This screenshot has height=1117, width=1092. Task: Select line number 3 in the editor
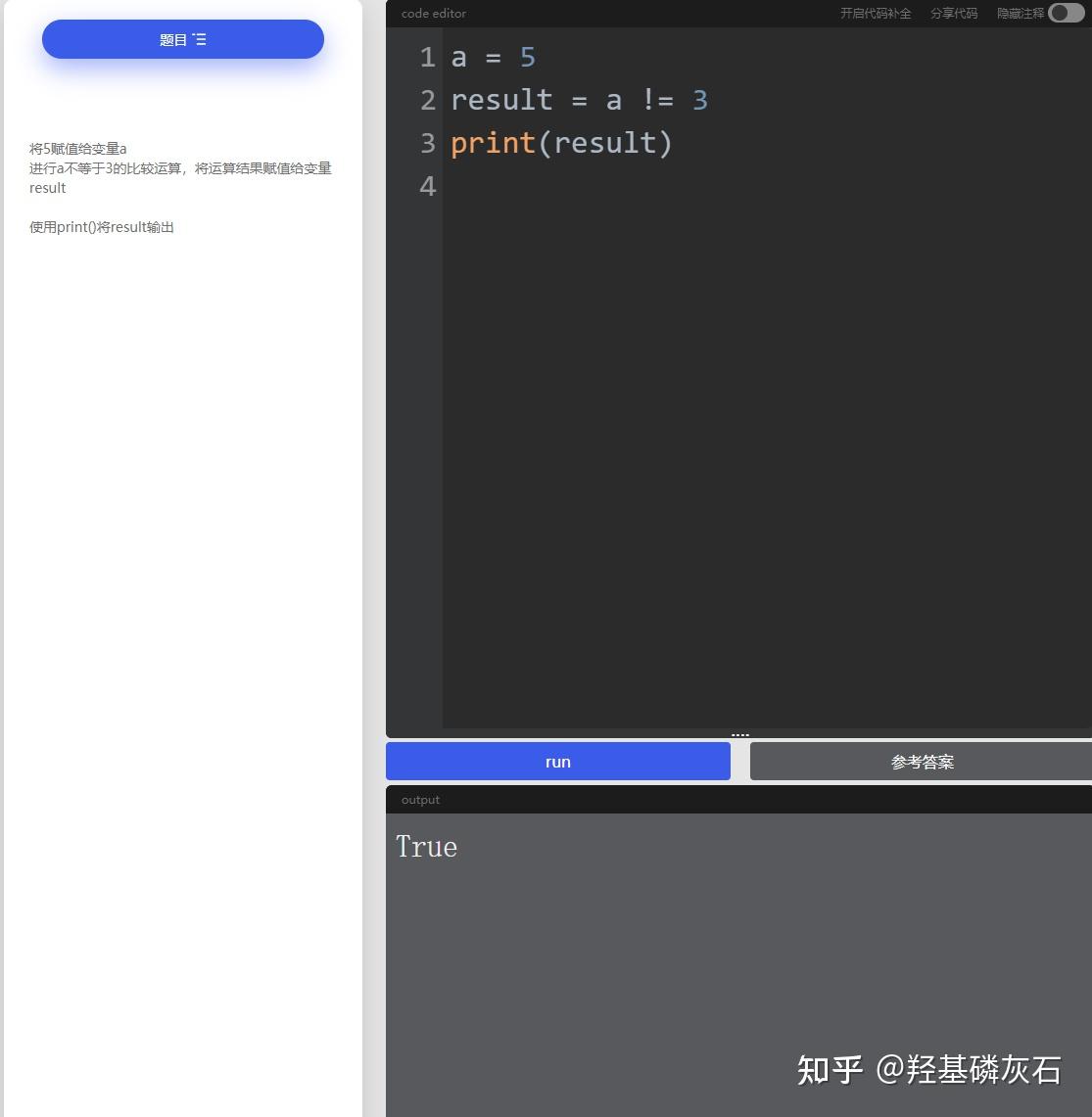426,143
